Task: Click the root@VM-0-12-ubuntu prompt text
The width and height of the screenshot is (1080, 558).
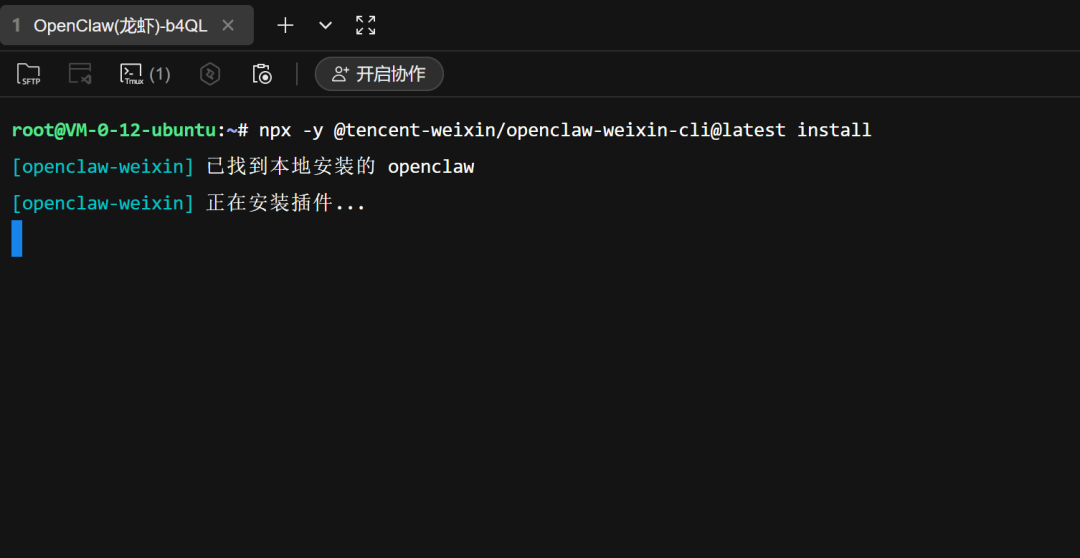Action: (x=114, y=130)
